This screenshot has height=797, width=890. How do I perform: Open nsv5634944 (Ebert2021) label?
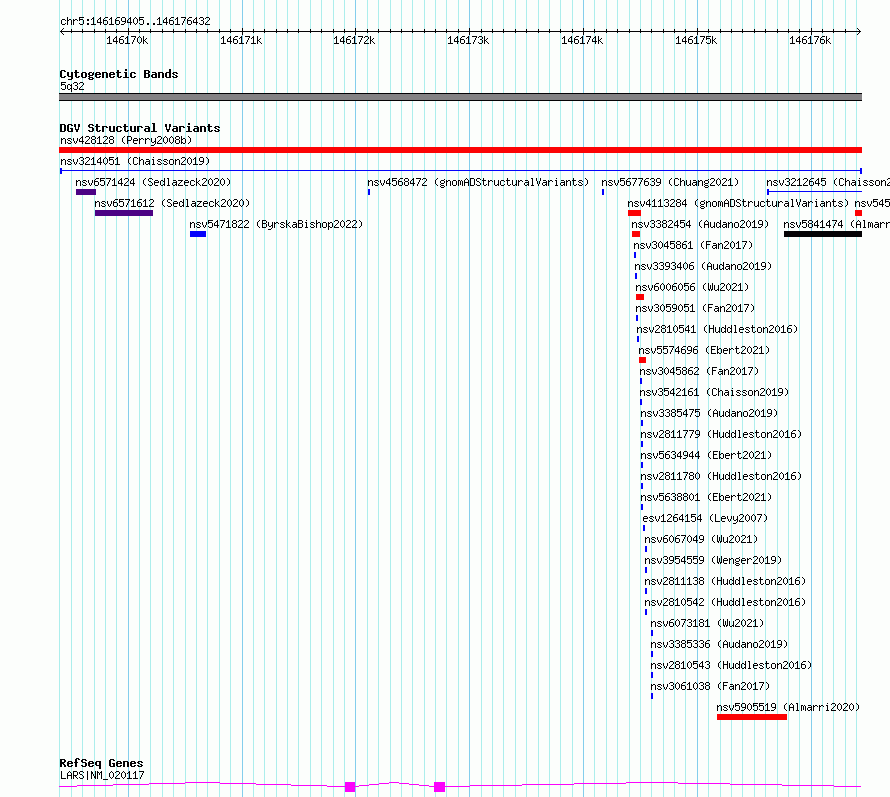(706, 455)
